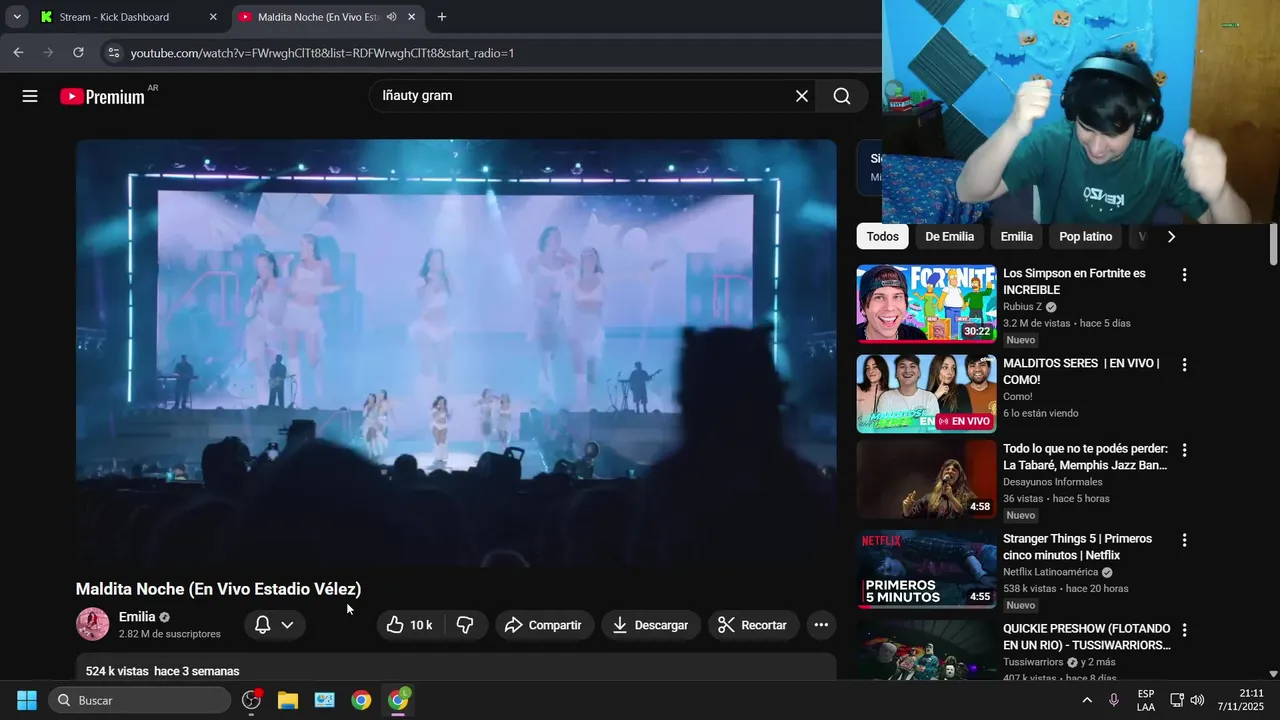Viewport: 1280px width, 720px height.
Task: Dislike the video with thumbs down
Action: pyautogui.click(x=465, y=625)
